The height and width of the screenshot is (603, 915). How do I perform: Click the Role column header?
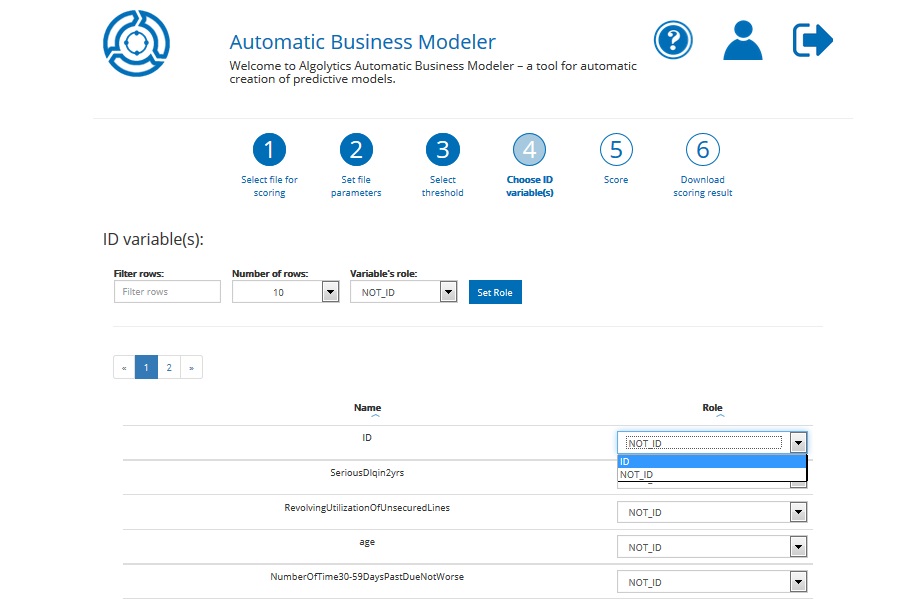(x=712, y=407)
